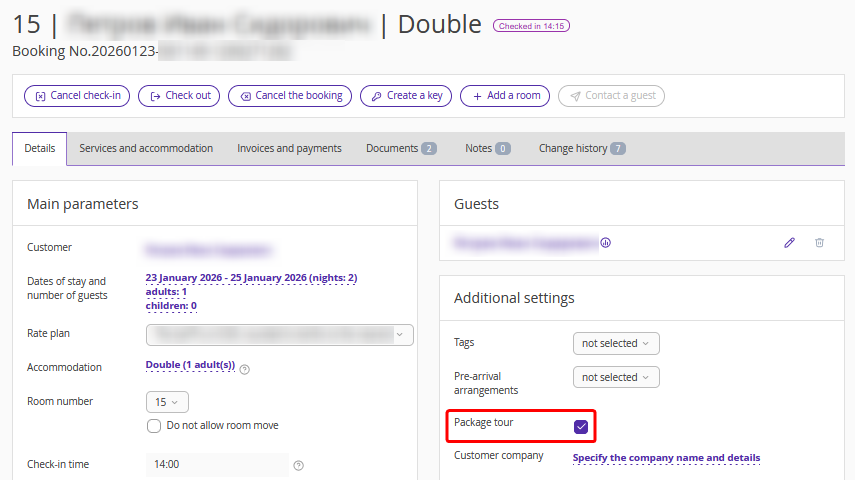Click the Check out button
This screenshot has width=855, height=480.
click(179, 96)
